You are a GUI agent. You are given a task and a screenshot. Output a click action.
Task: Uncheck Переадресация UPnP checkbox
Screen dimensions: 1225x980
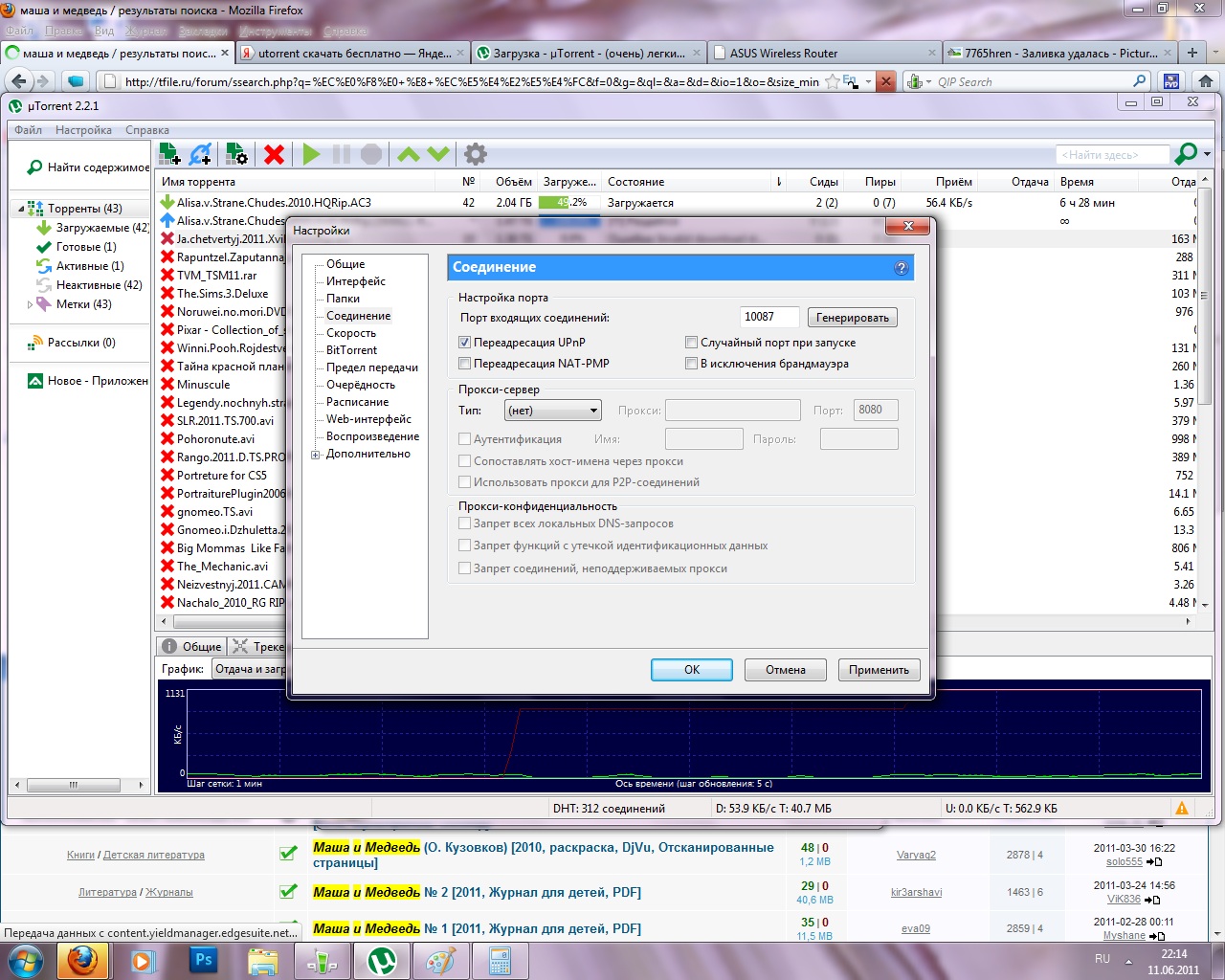(465, 343)
